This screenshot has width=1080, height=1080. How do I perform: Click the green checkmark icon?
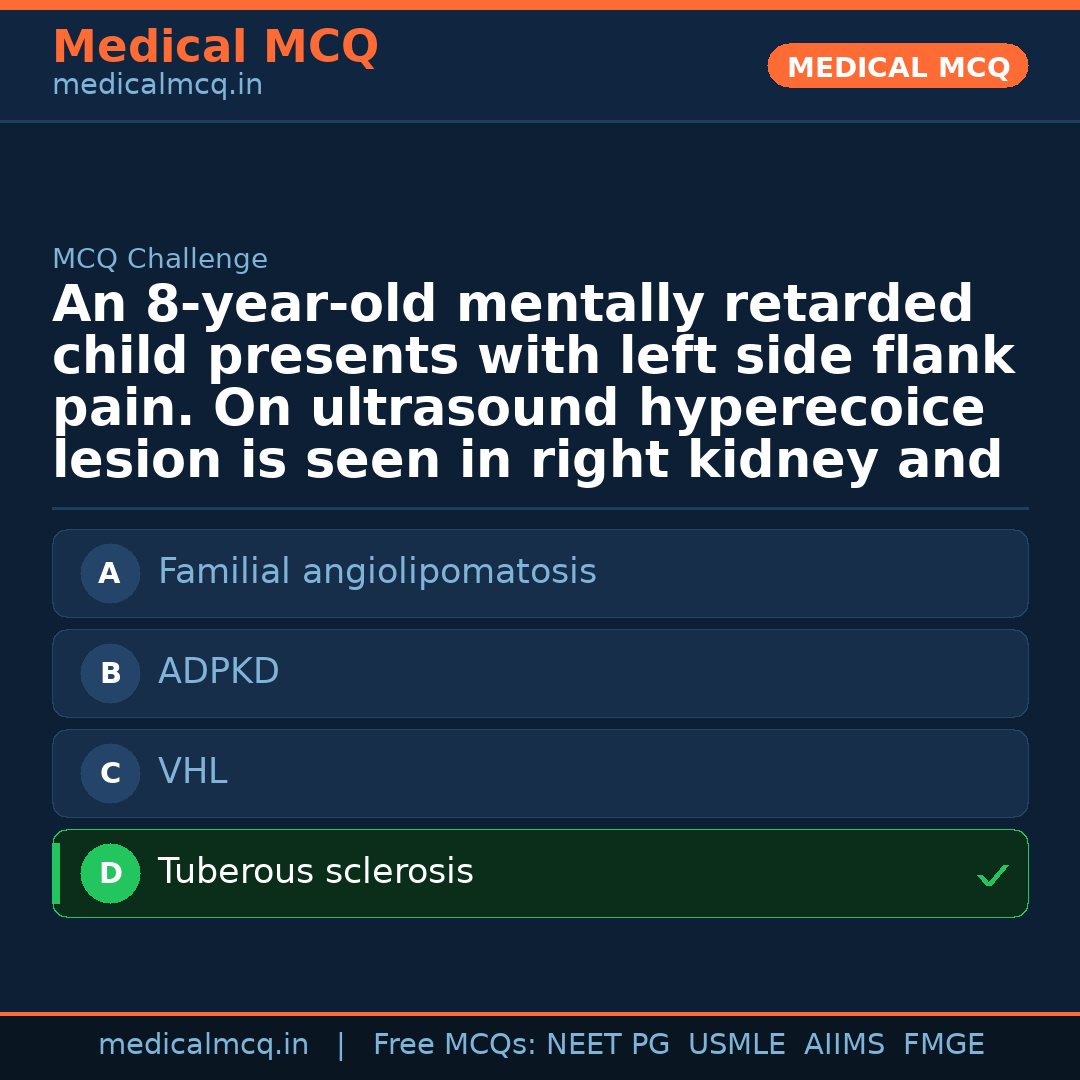click(992, 876)
